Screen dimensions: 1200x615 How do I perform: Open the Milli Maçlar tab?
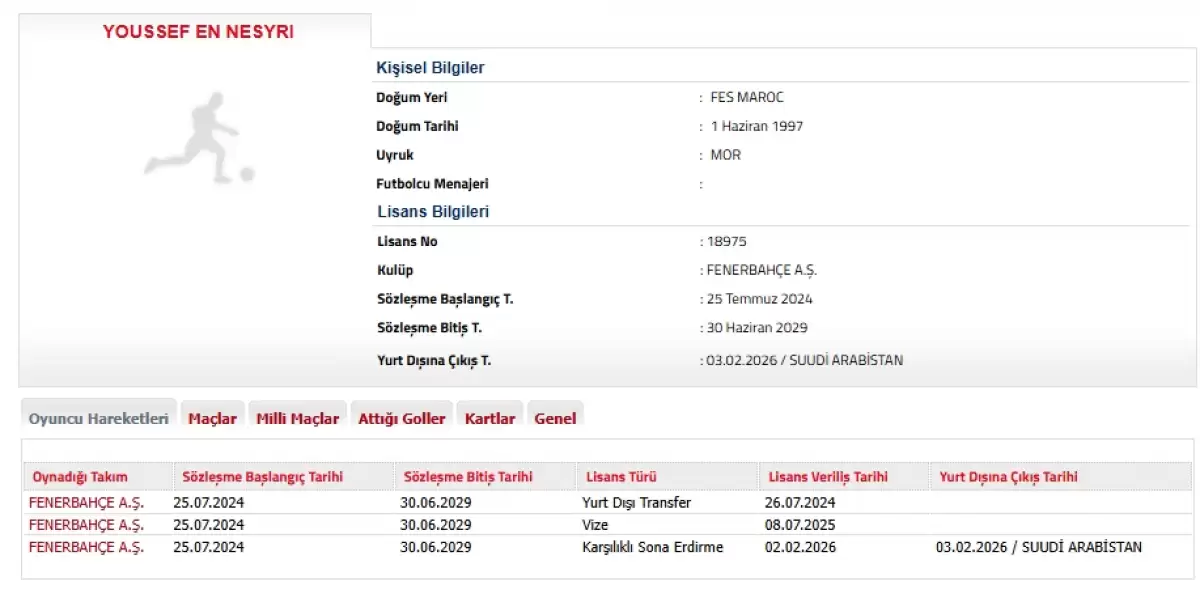point(297,418)
